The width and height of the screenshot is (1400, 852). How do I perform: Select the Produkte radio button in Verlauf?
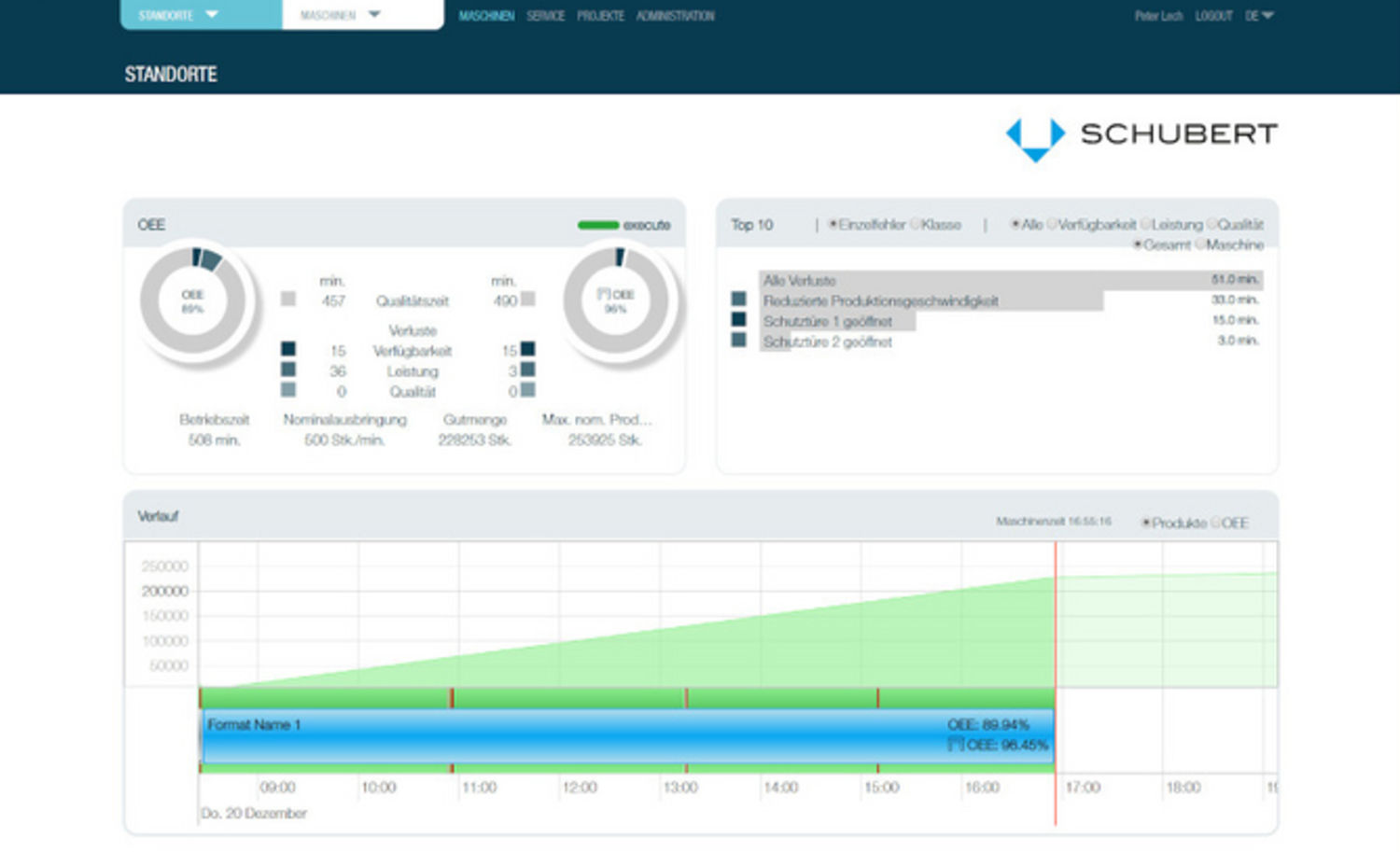[1146, 523]
